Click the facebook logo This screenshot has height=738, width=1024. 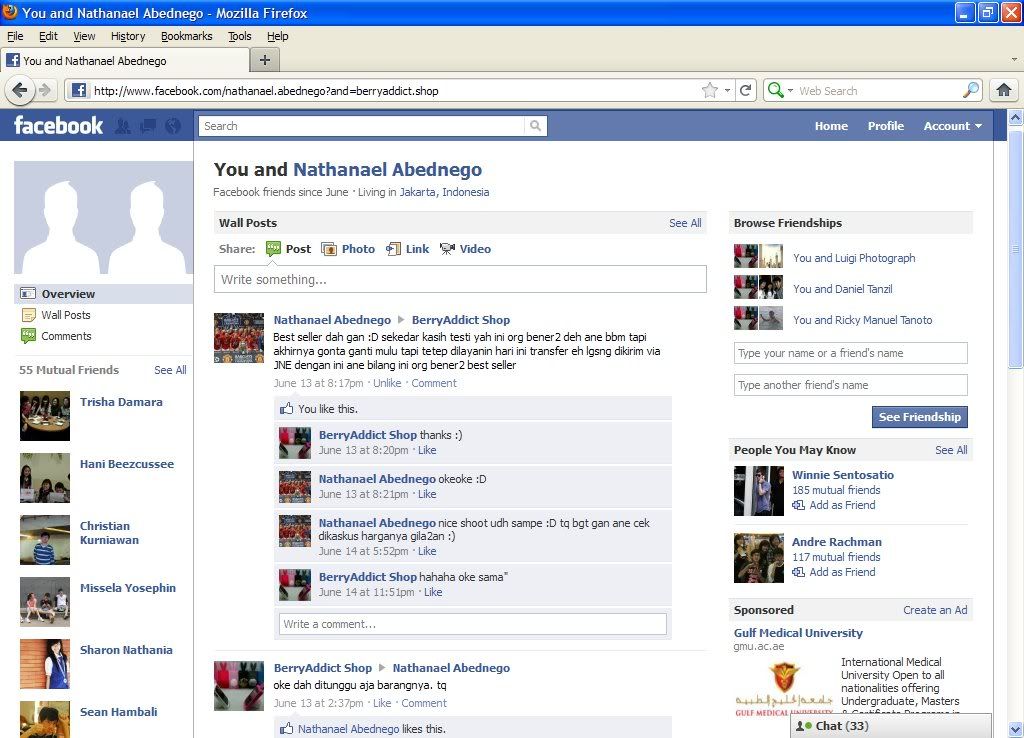[x=58, y=125]
